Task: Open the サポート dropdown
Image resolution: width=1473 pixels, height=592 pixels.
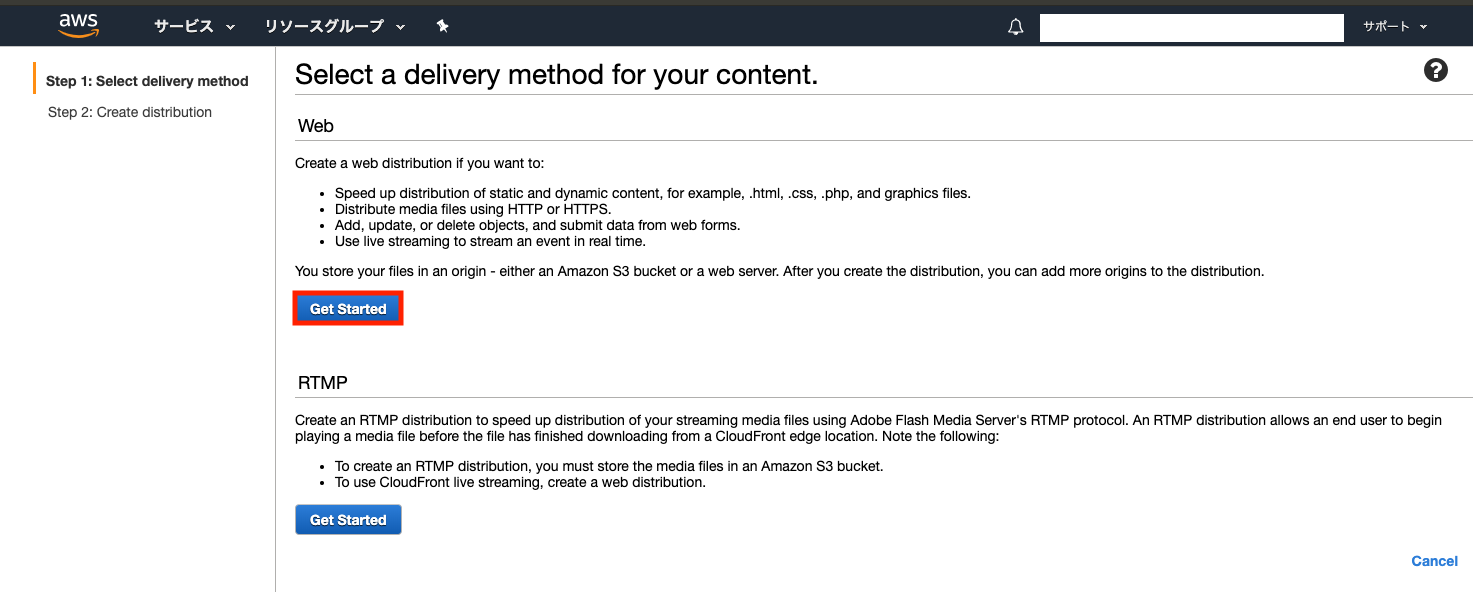Action: point(1395,27)
